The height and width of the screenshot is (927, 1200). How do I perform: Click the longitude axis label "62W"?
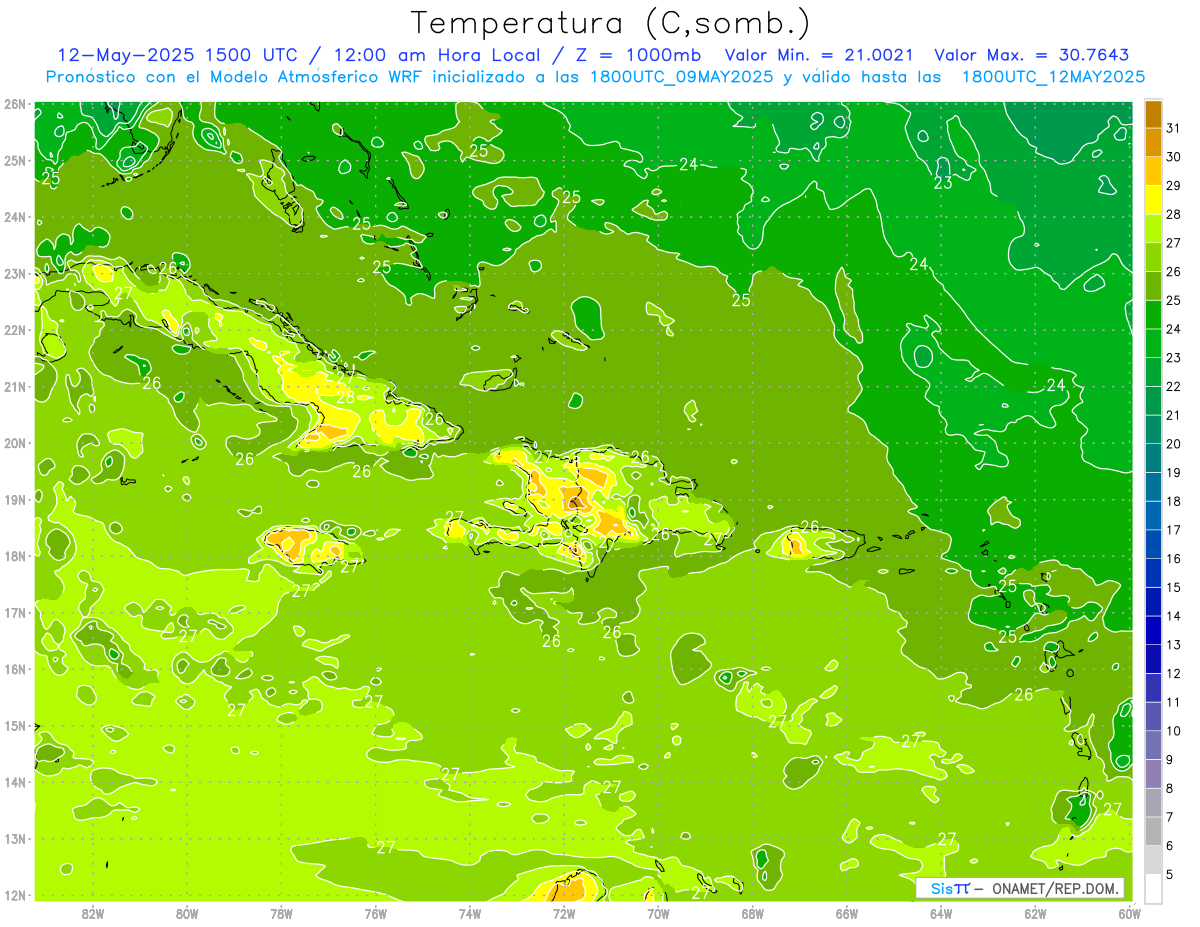click(x=1036, y=914)
